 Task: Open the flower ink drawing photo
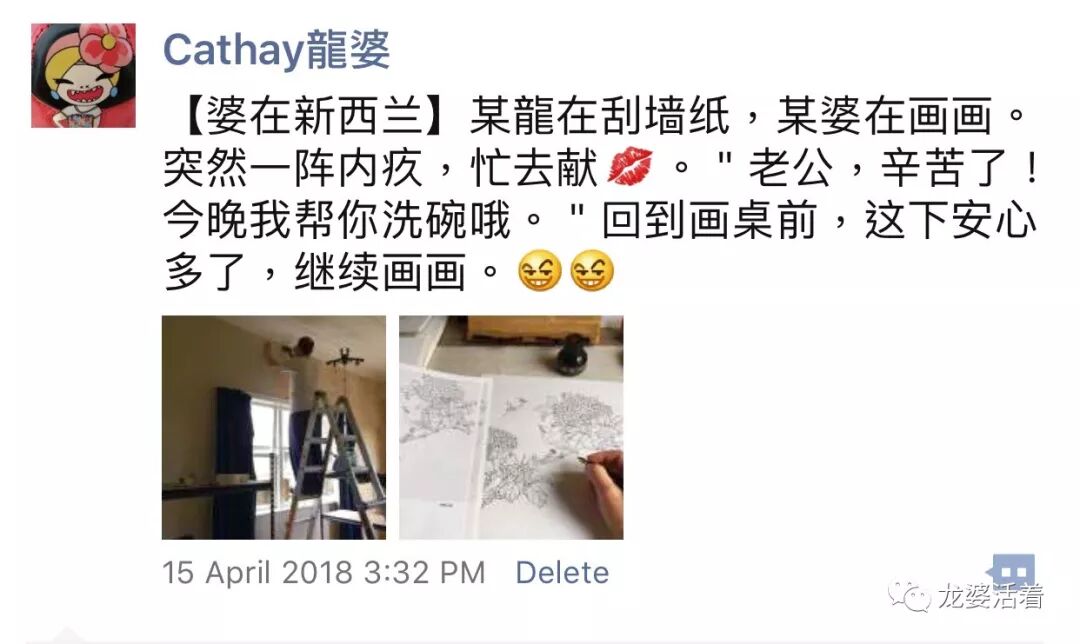[511, 427]
